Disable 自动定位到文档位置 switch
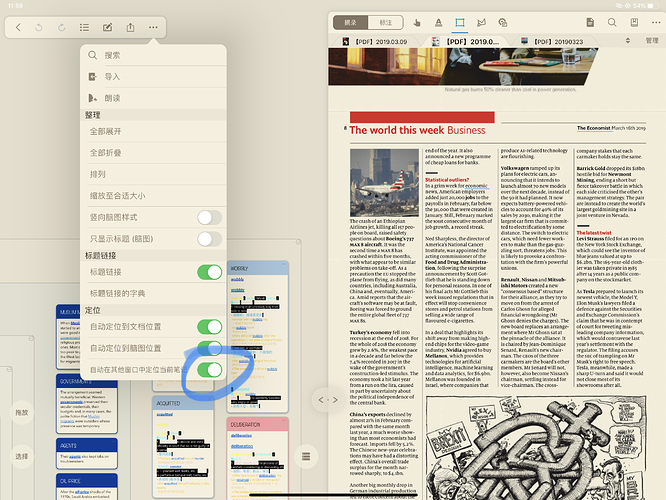 tap(209, 327)
